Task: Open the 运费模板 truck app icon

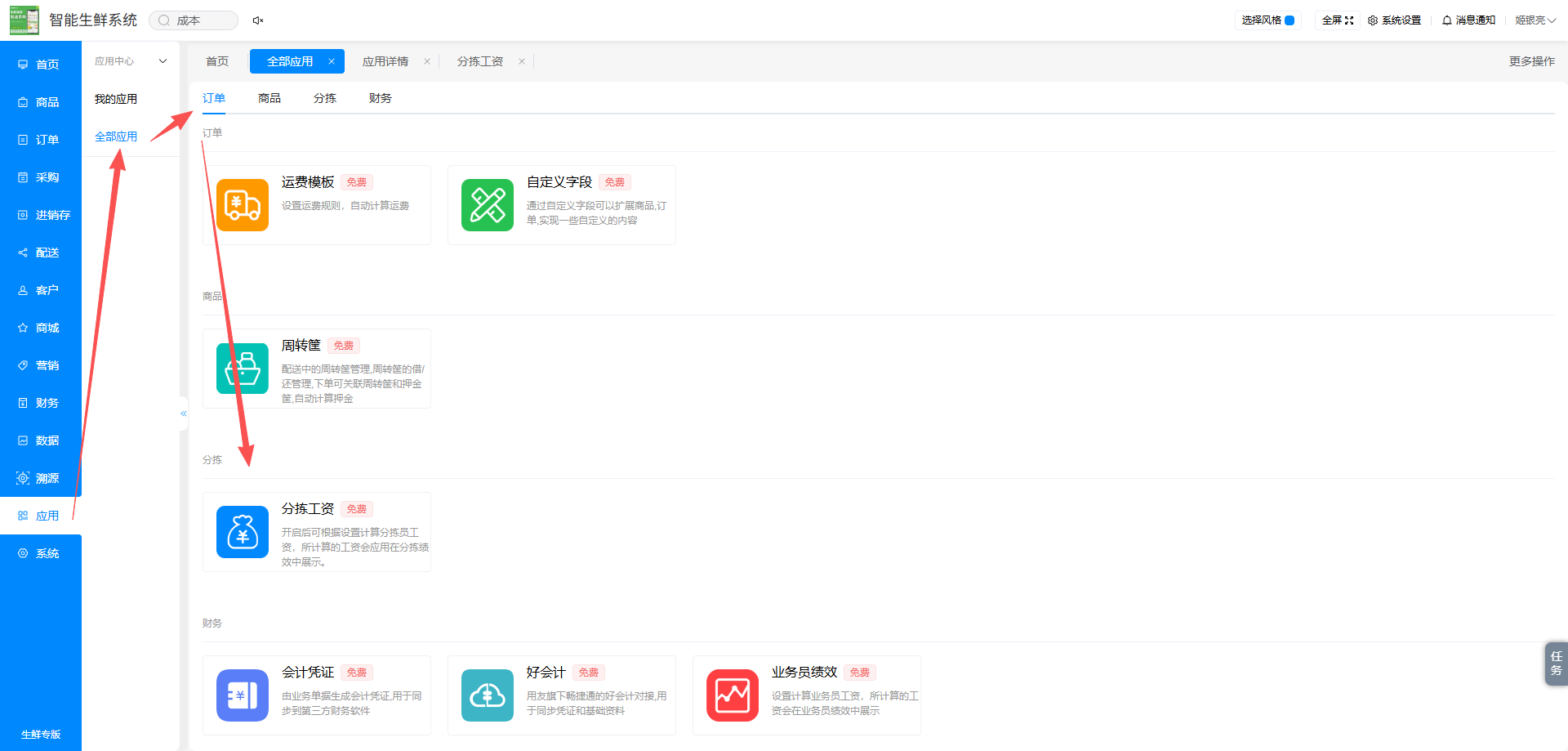Action: (243, 205)
